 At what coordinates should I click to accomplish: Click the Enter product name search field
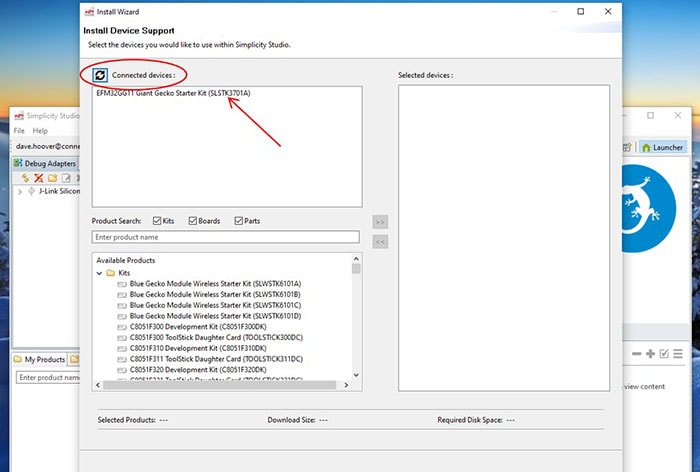(225, 237)
